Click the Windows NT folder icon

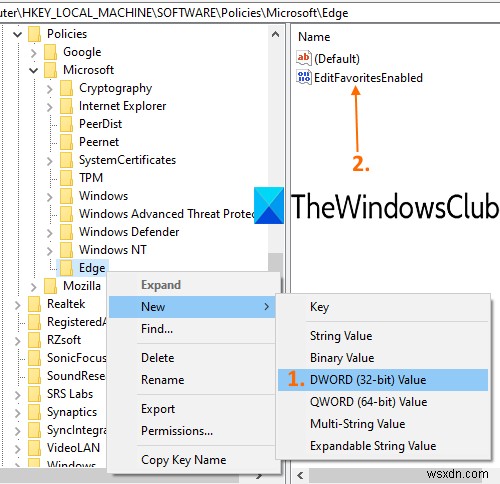(66, 250)
